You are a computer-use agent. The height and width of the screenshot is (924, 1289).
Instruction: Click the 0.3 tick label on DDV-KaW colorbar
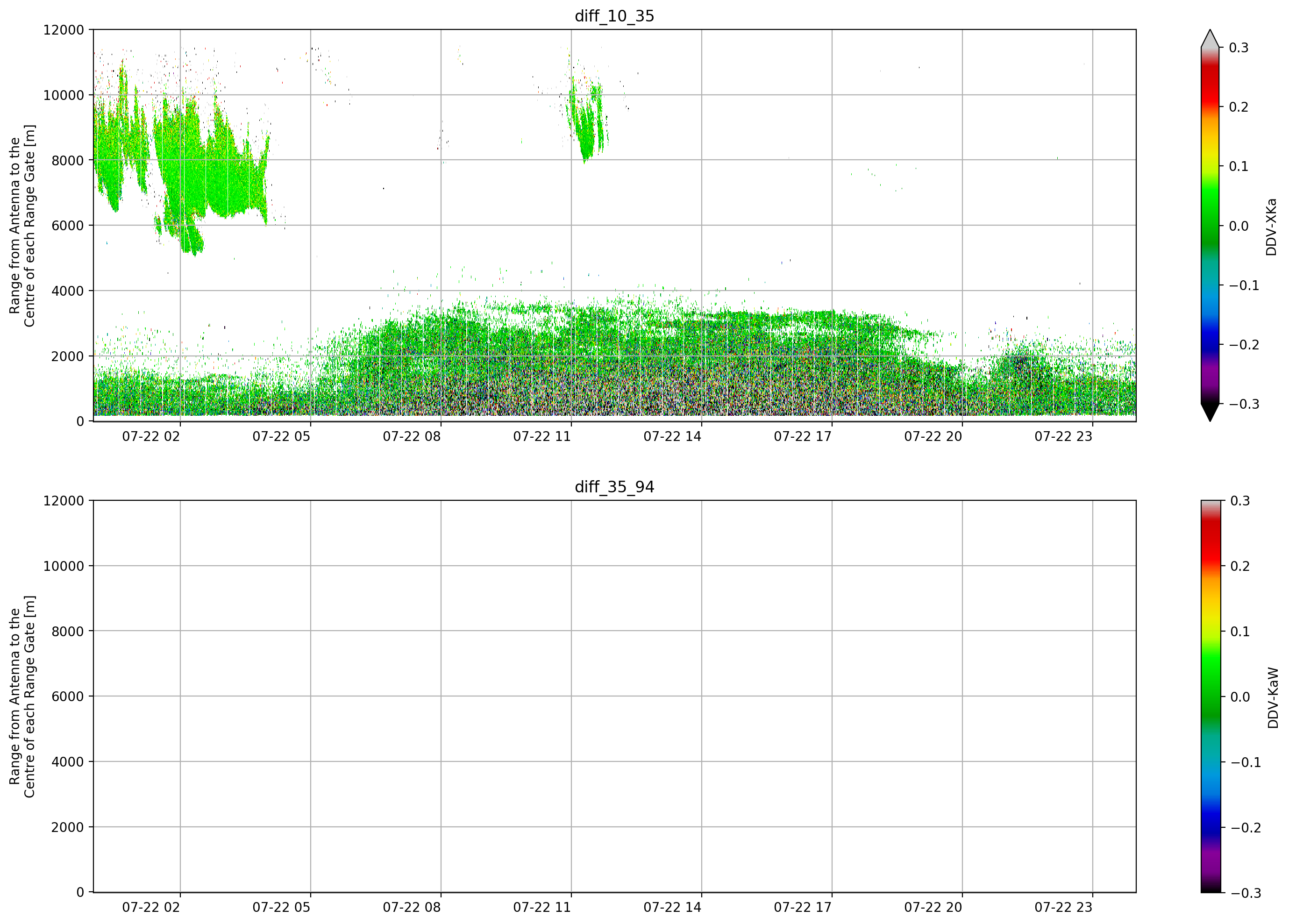(1240, 501)
